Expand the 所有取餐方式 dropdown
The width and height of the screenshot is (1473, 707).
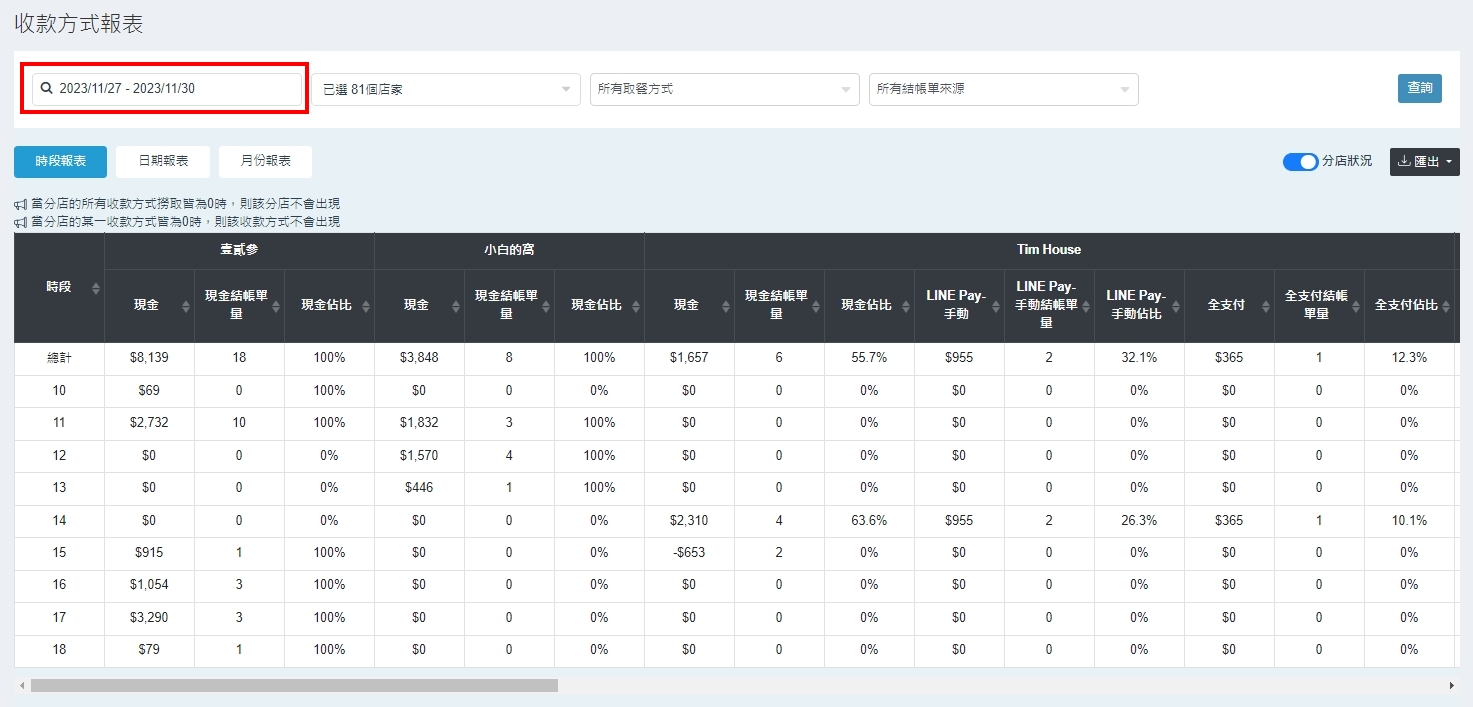[x=724, y=89]
